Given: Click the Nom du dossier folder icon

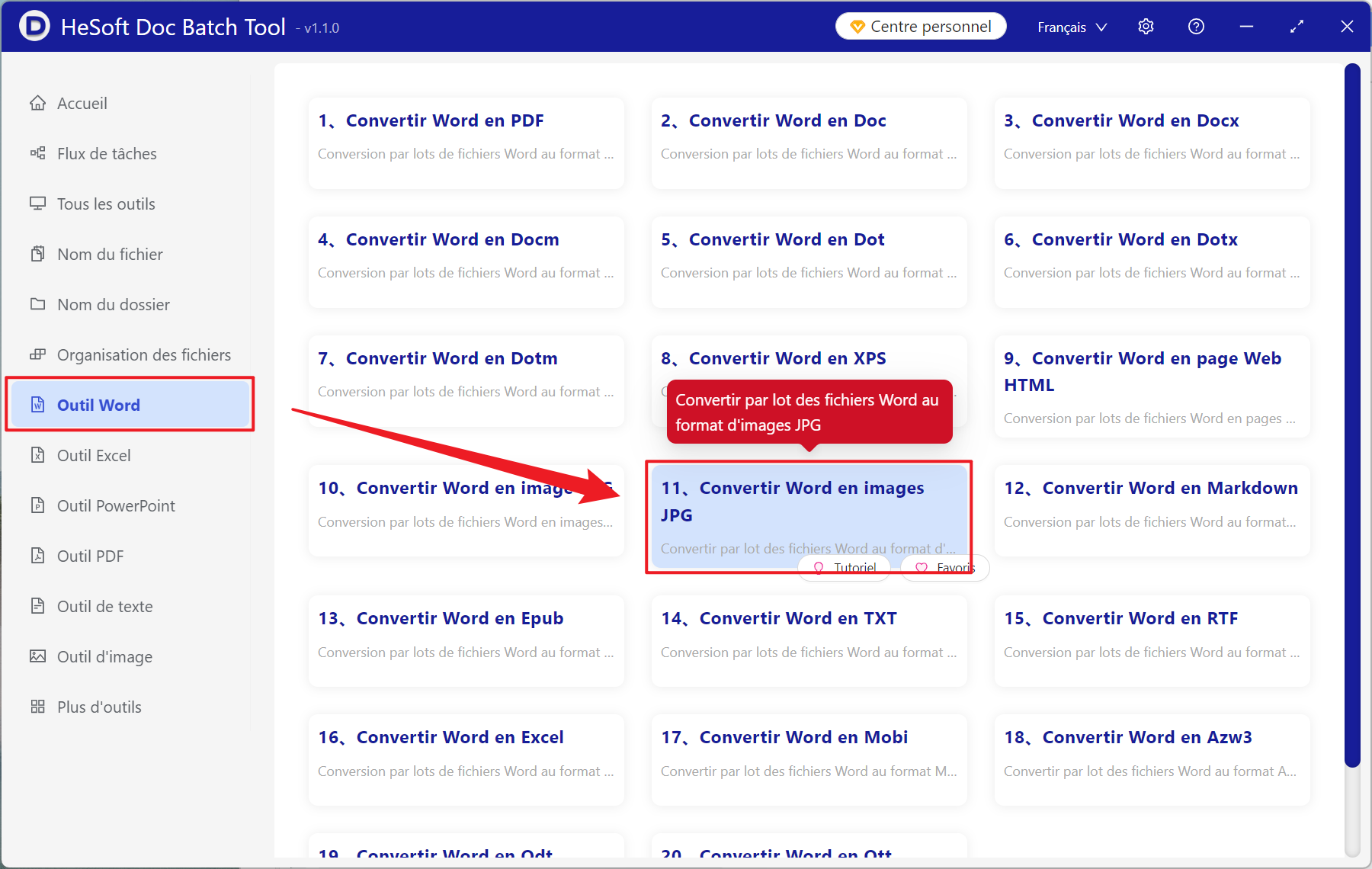Looking at the screenshot, I should tap(37, 304).
